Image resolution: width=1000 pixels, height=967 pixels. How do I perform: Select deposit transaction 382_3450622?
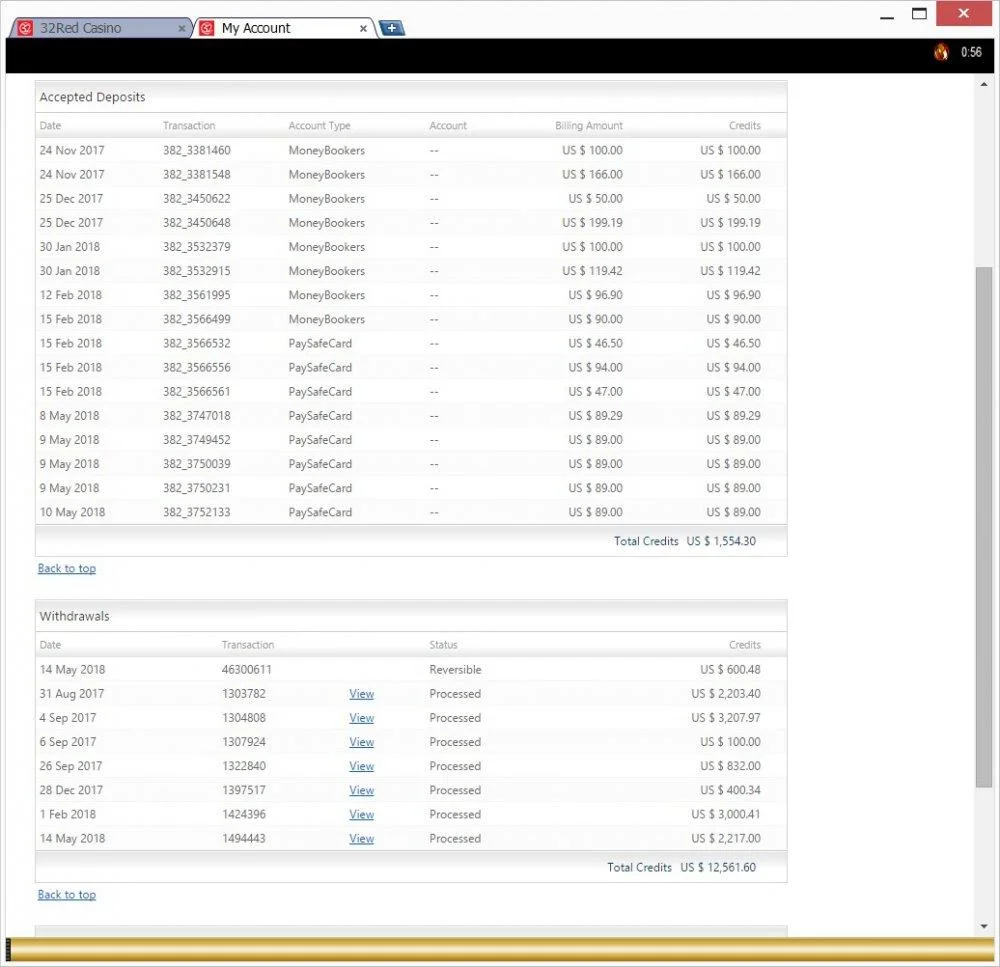point(196,199)
